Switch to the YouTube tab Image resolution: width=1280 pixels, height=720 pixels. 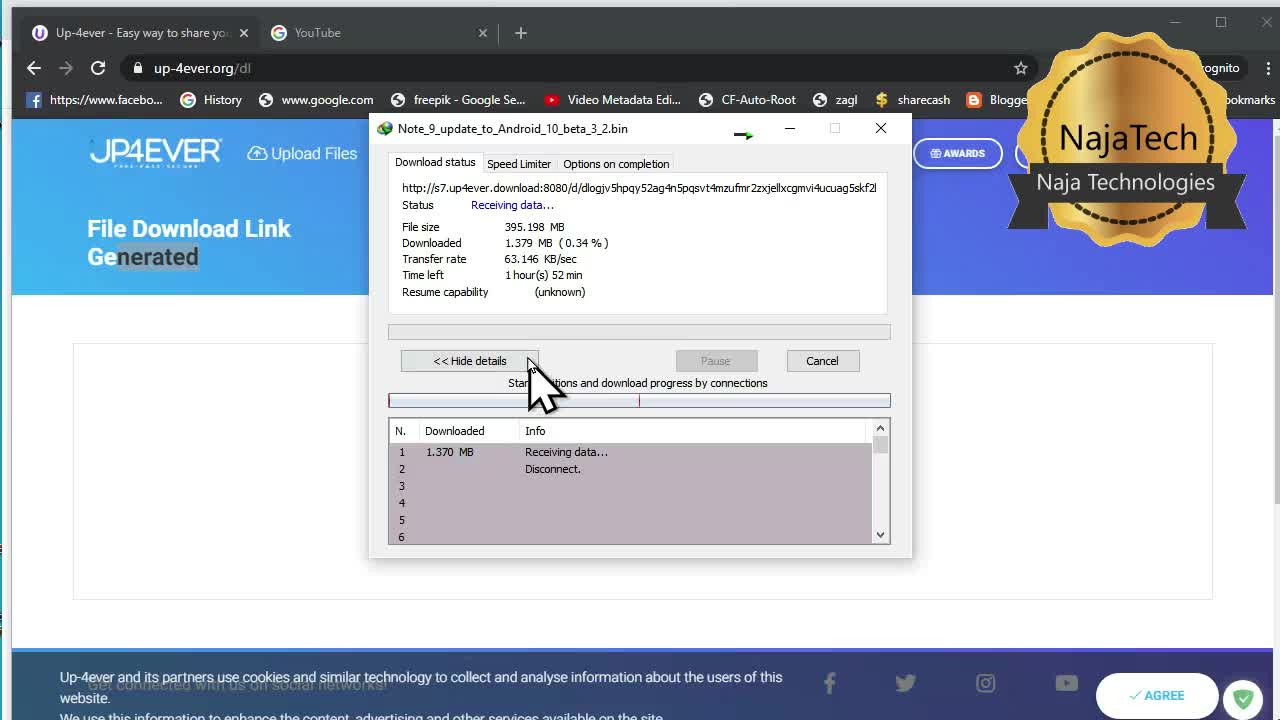click(x=380, y=33)
